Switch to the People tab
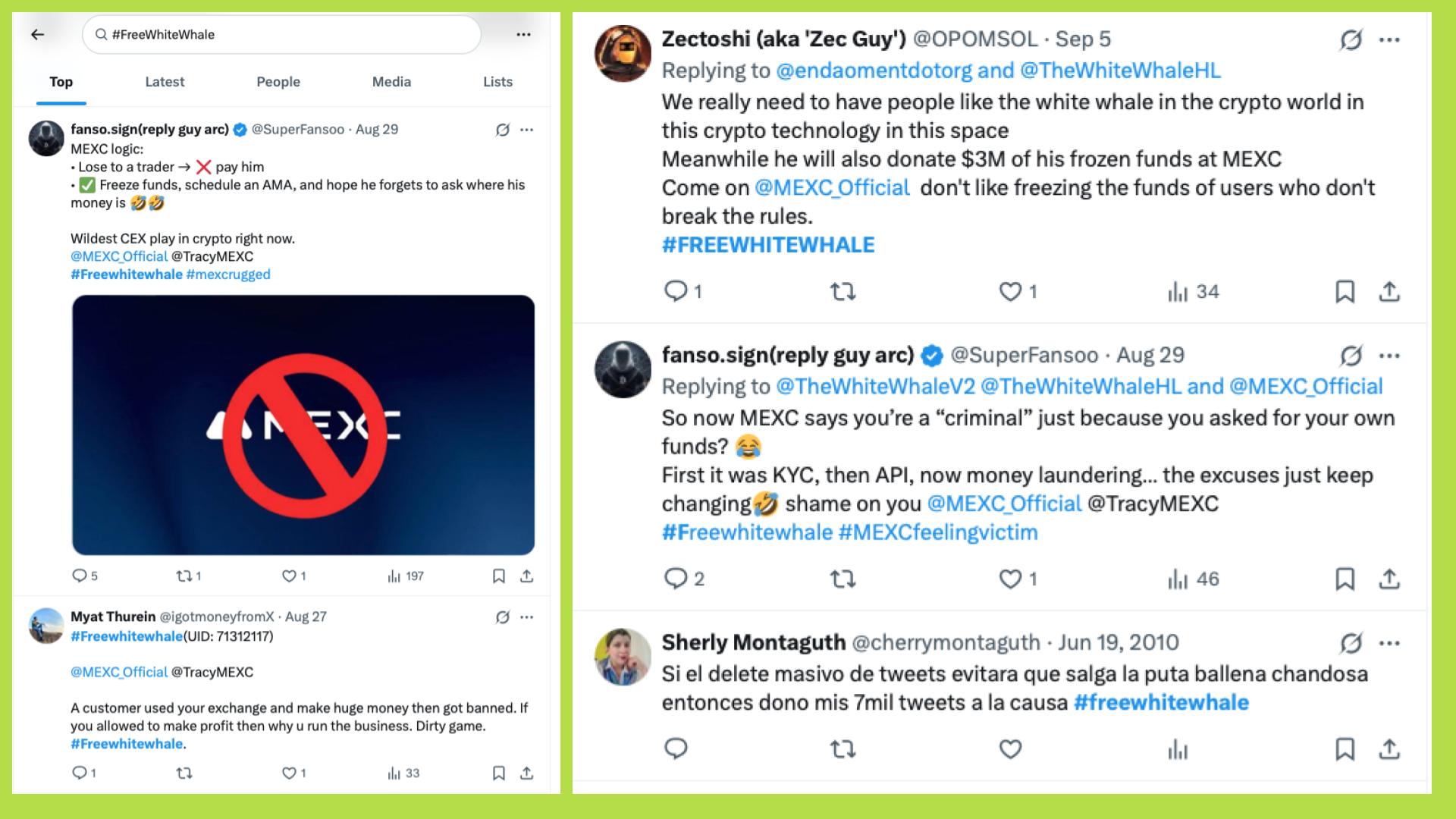This screenshot has height=819, width=1456. [278, 82]
